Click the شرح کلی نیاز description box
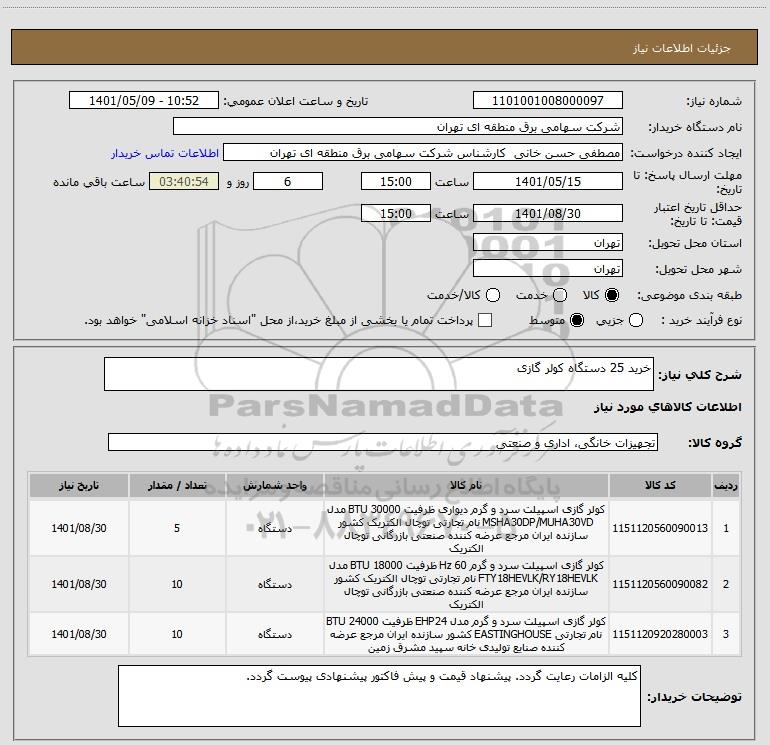This screenshot has height=745, width=770. (x=379, y=374)
